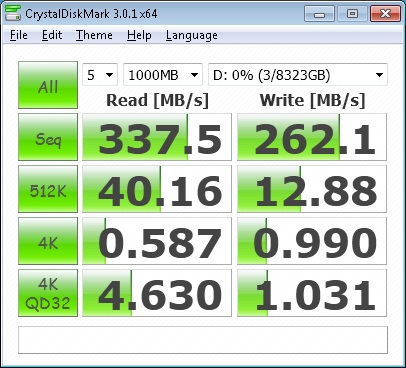This screenshot has width=406, height=368.
Task: Select the 4K read result 0.587
Action: (157, 241)
